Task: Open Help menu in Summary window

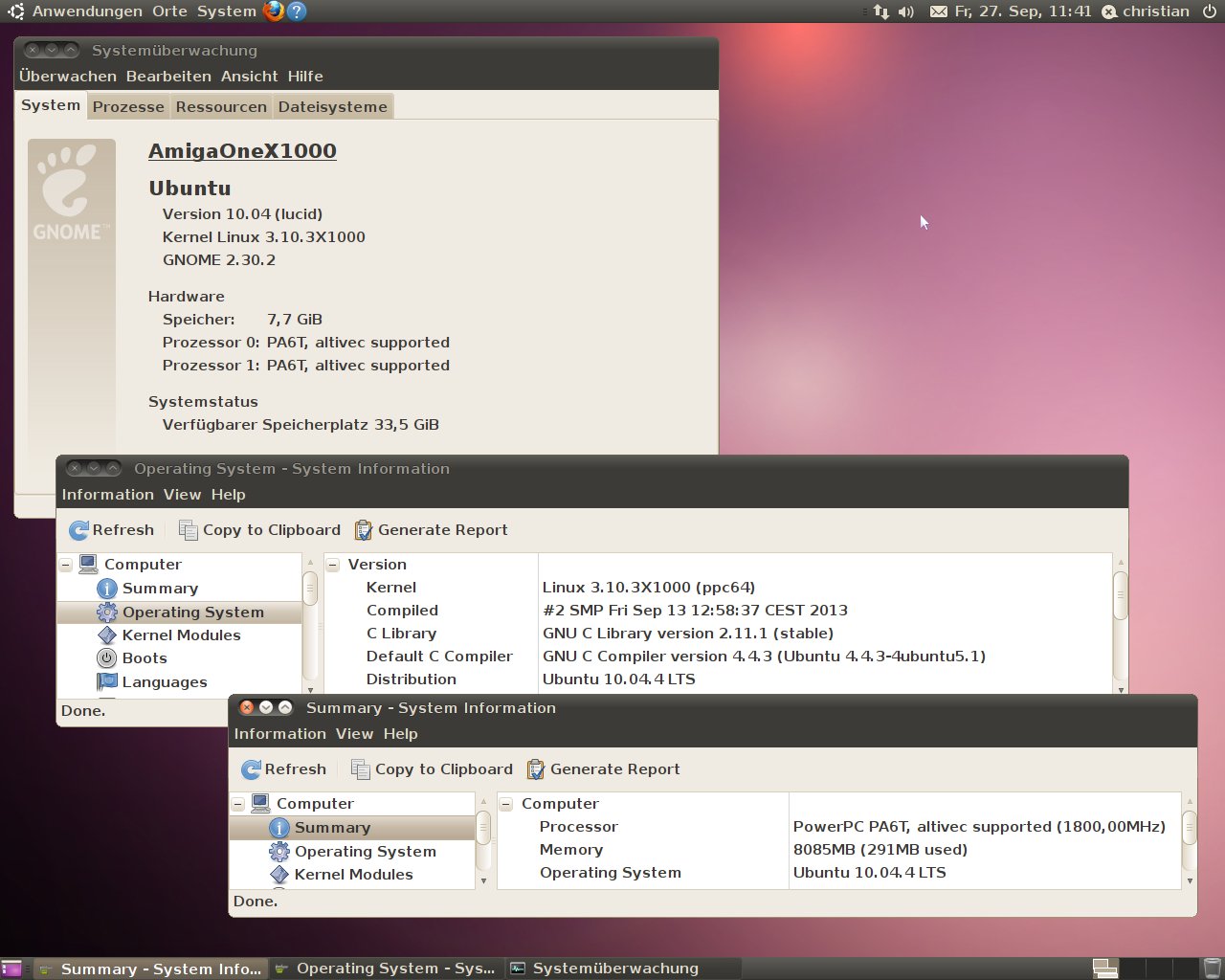Action: 400,734
